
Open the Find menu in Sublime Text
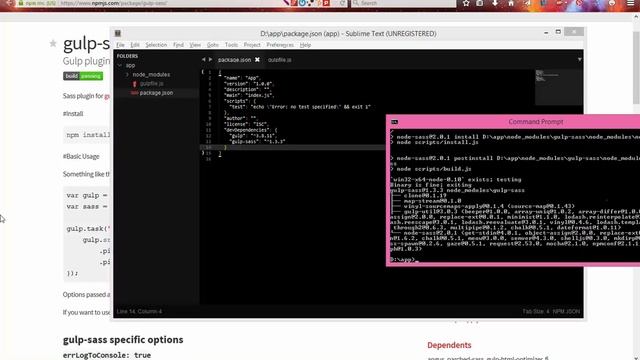(178, 45)
